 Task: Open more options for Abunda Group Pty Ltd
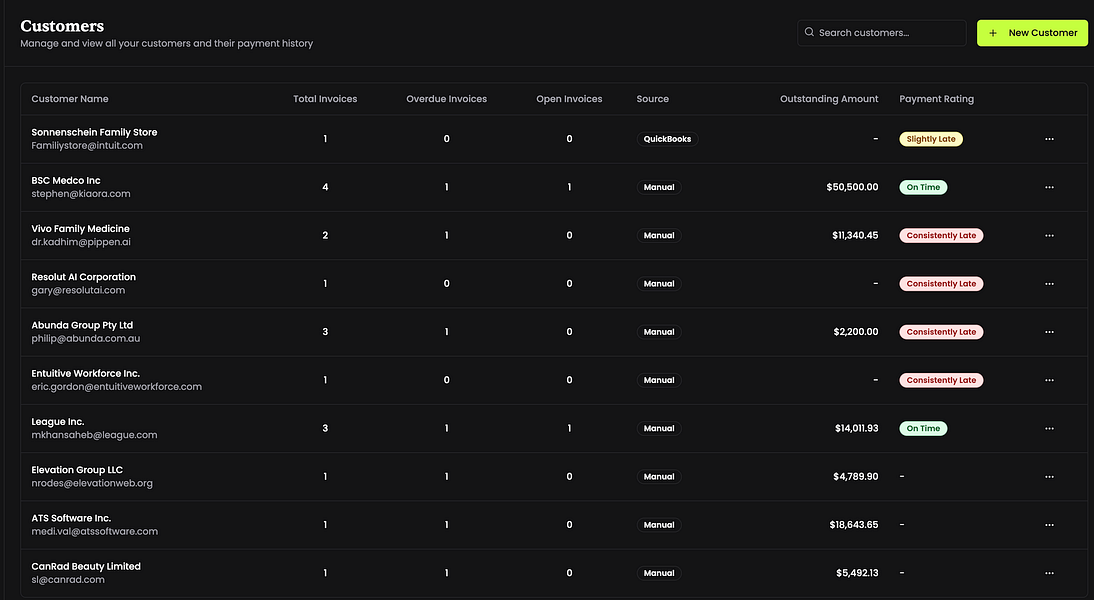click(x=1049, y=332)
